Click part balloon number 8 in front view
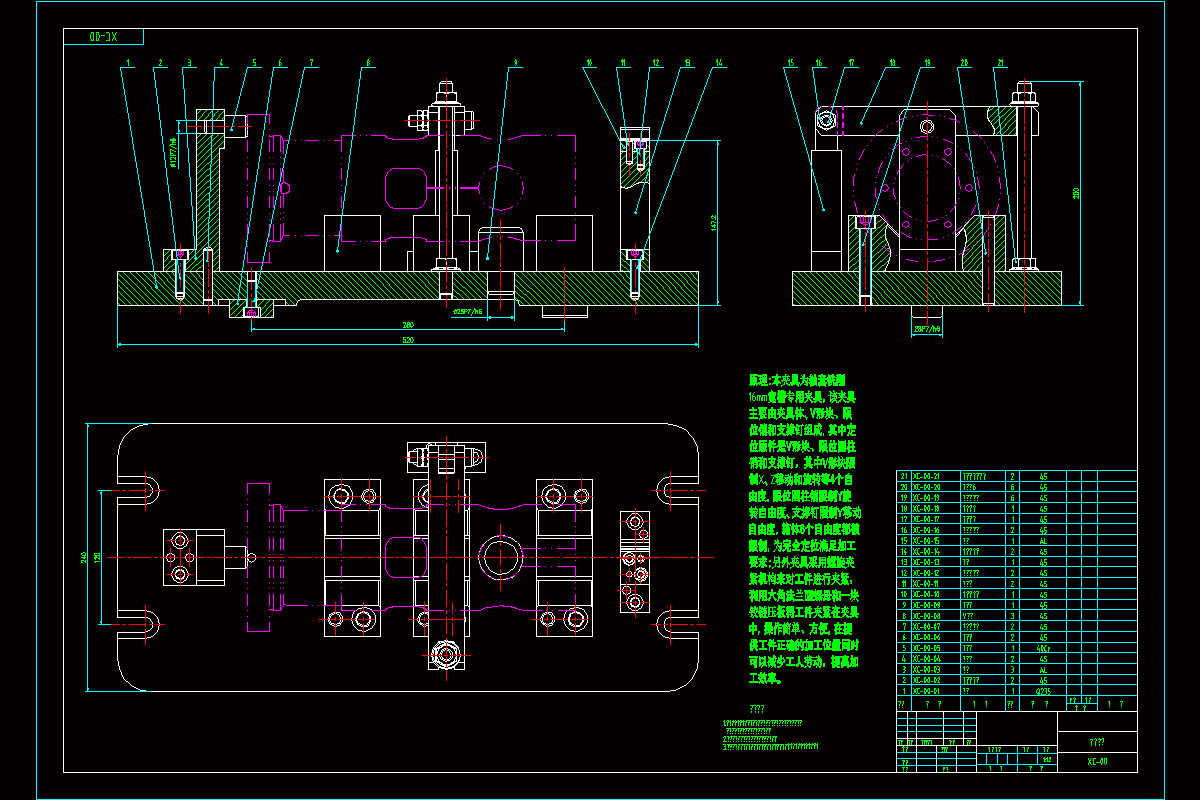The height and width of the screenshot is (800, 1200). coord(368,63)
